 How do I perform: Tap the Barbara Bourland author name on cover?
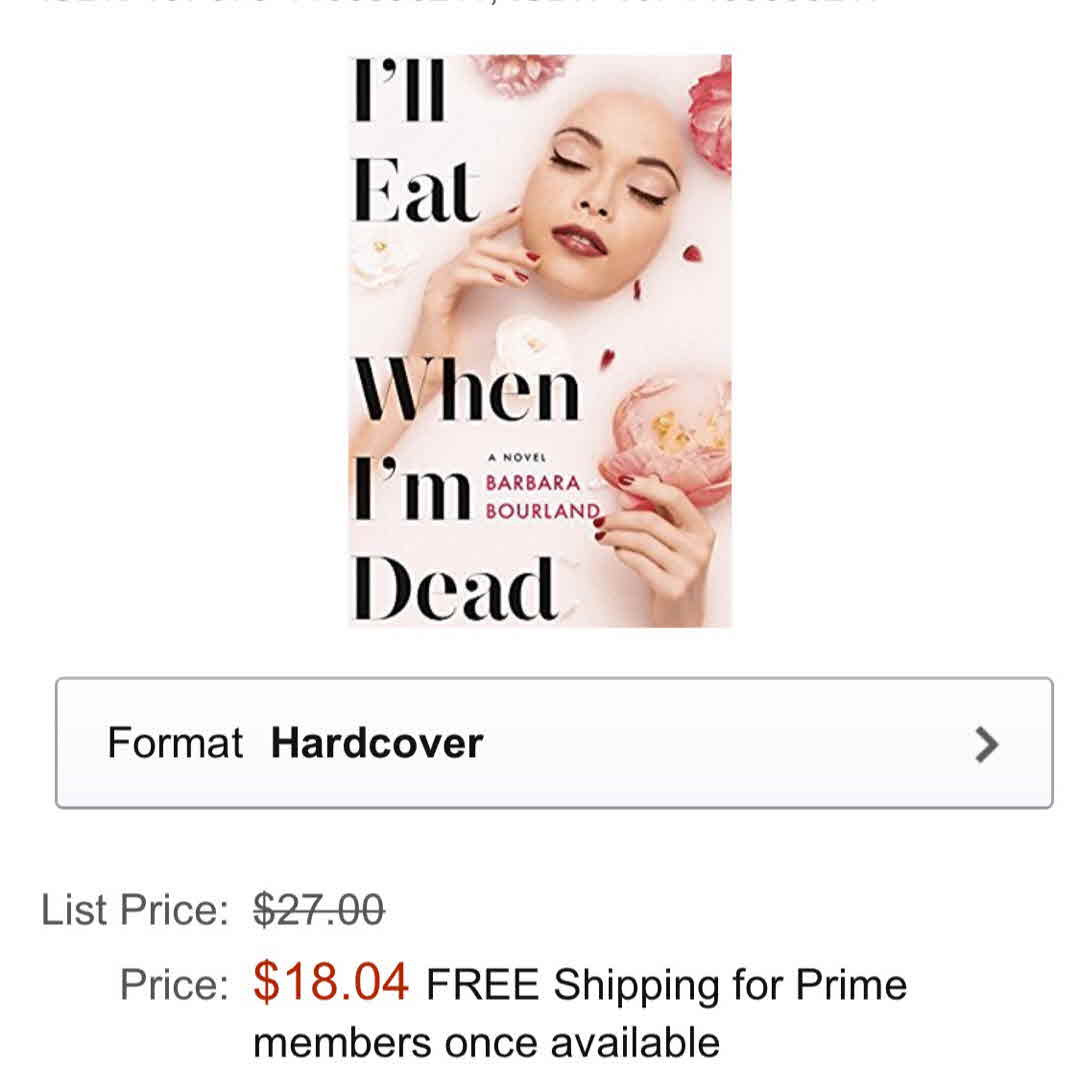pos(542,497)
